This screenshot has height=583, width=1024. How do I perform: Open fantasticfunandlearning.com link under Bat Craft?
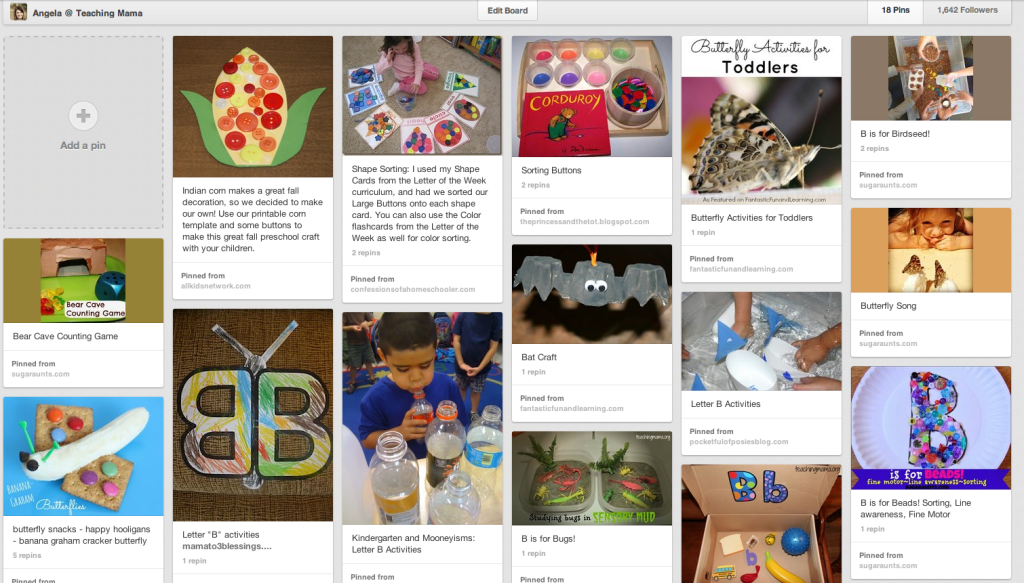pyautogui.click(x=571, y=409)
